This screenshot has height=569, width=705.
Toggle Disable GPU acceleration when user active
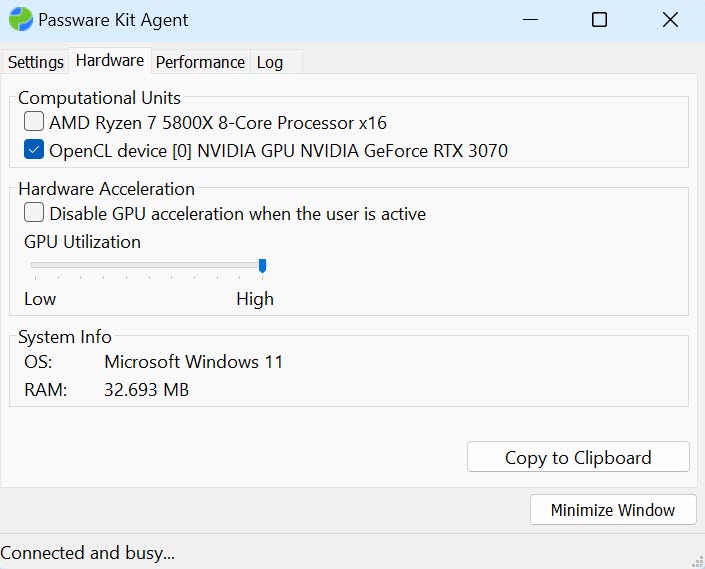[x=34, y=212]
